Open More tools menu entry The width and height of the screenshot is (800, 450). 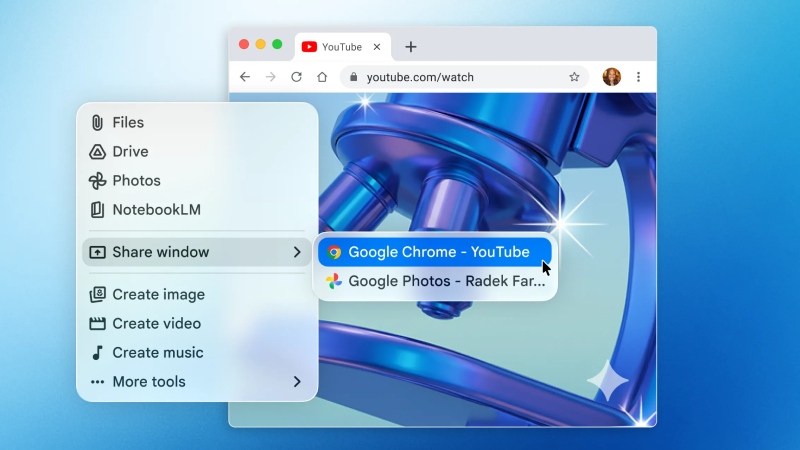[197, 382]
